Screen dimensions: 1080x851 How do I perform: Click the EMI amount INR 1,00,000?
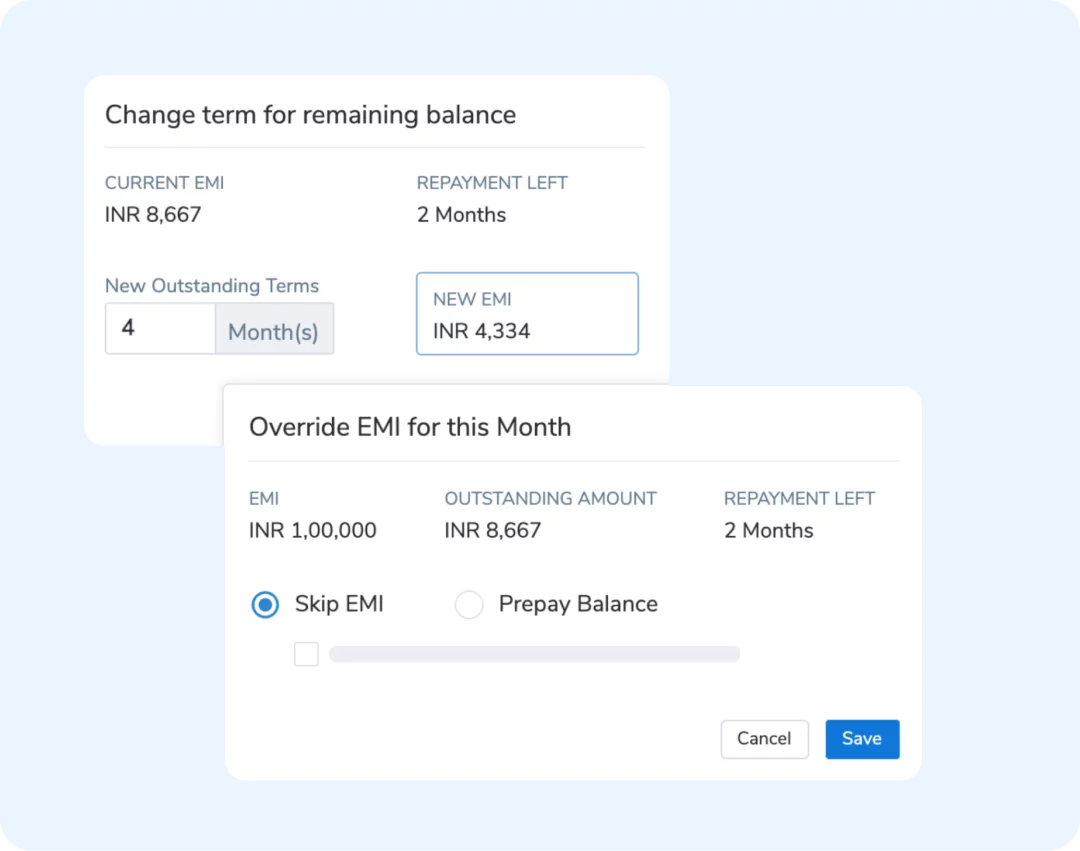313,530
